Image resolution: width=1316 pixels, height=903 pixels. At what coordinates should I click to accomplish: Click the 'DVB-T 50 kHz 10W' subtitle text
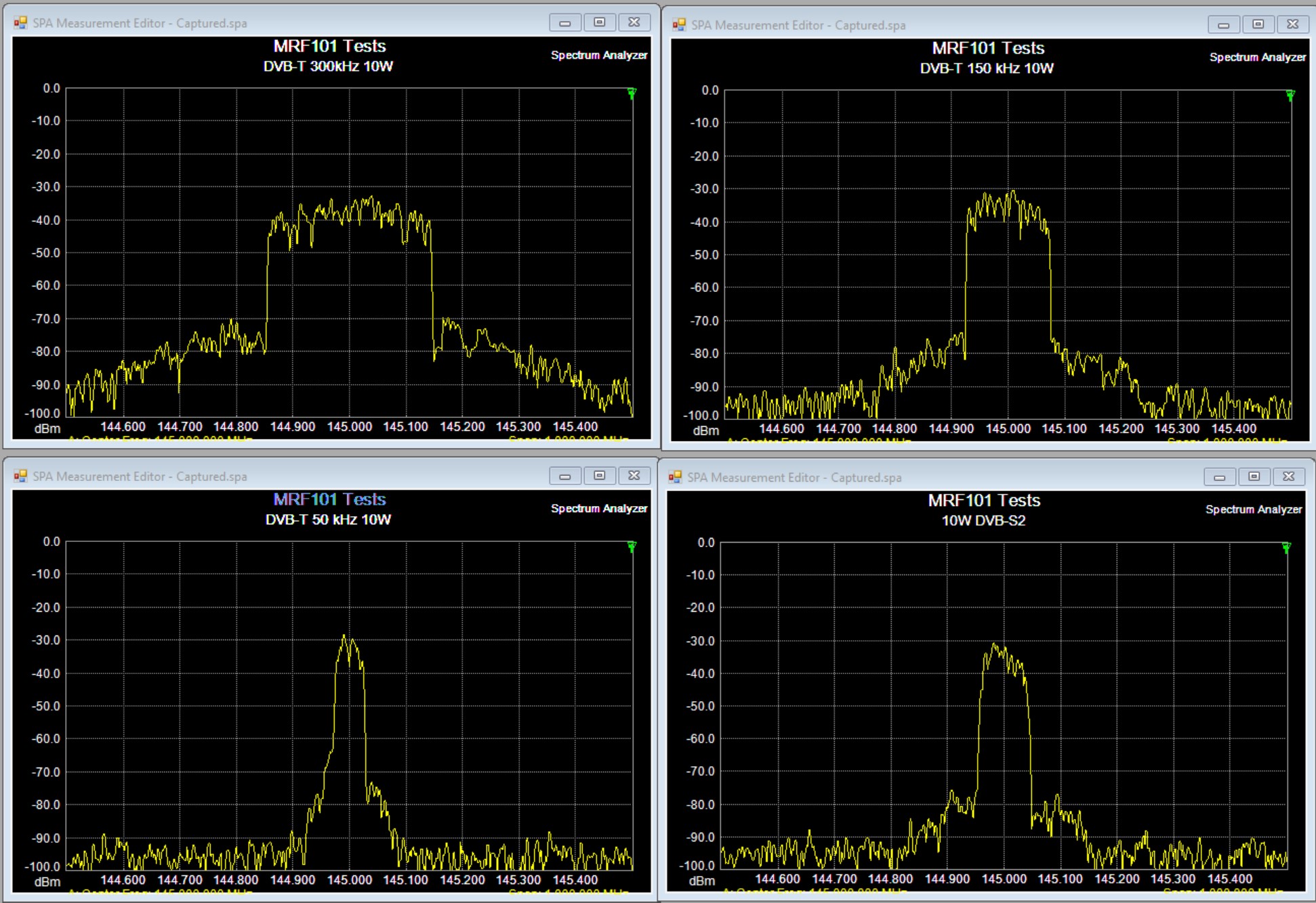coord(328,520)
